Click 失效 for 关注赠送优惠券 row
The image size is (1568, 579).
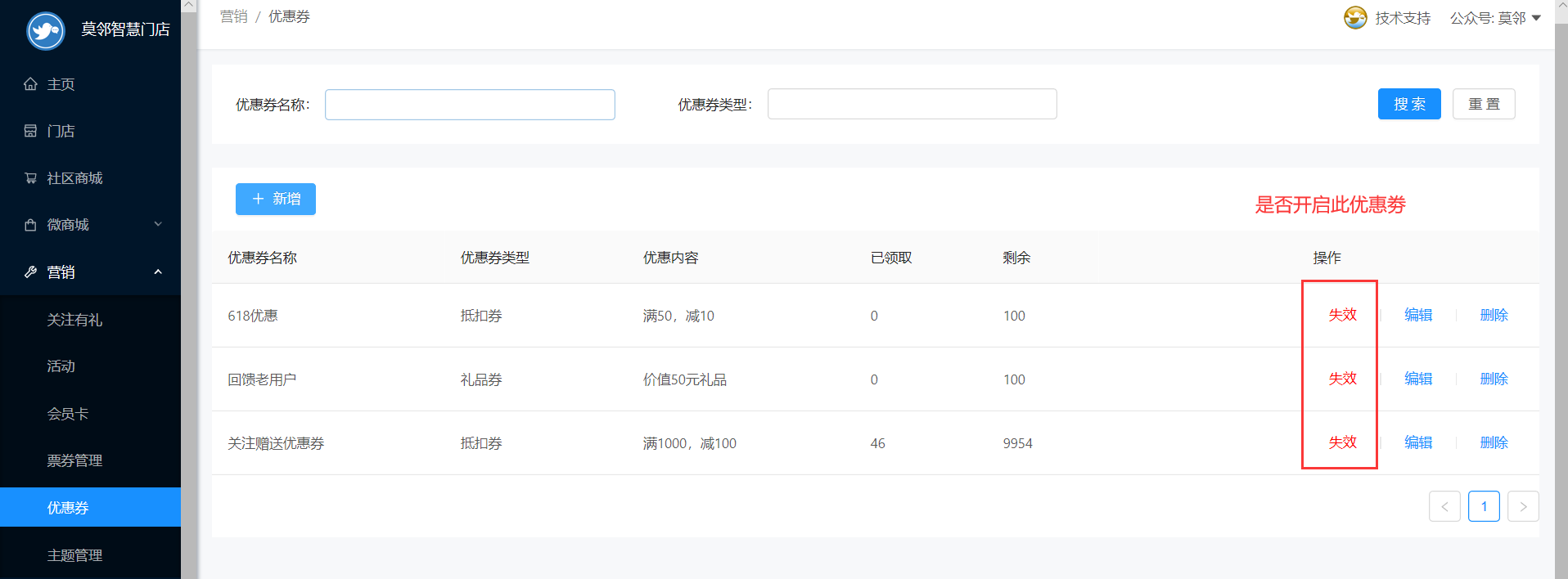pyautogui.click(x=1342, y=442)
